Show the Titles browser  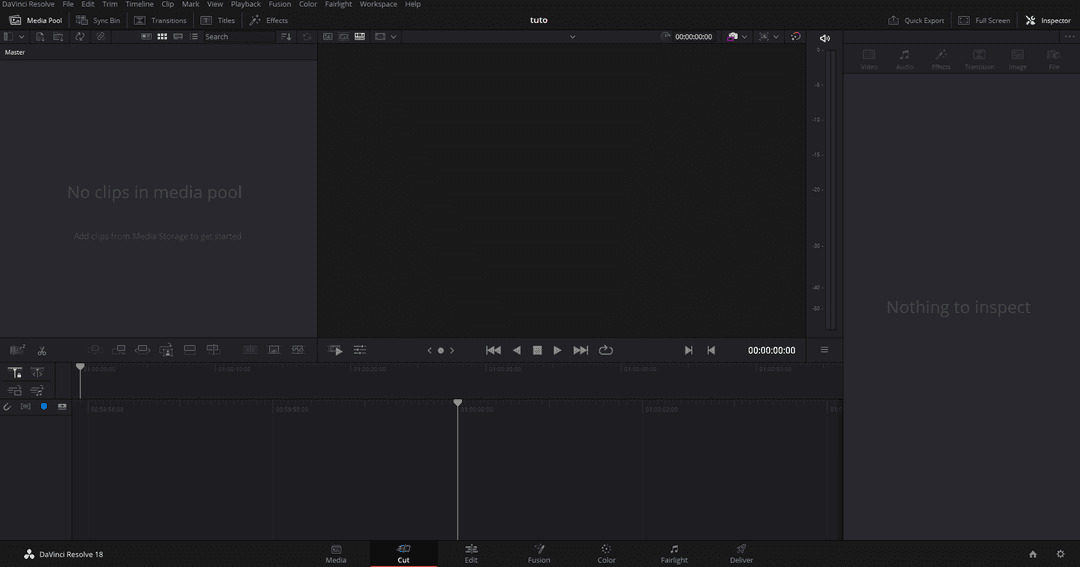218,20
